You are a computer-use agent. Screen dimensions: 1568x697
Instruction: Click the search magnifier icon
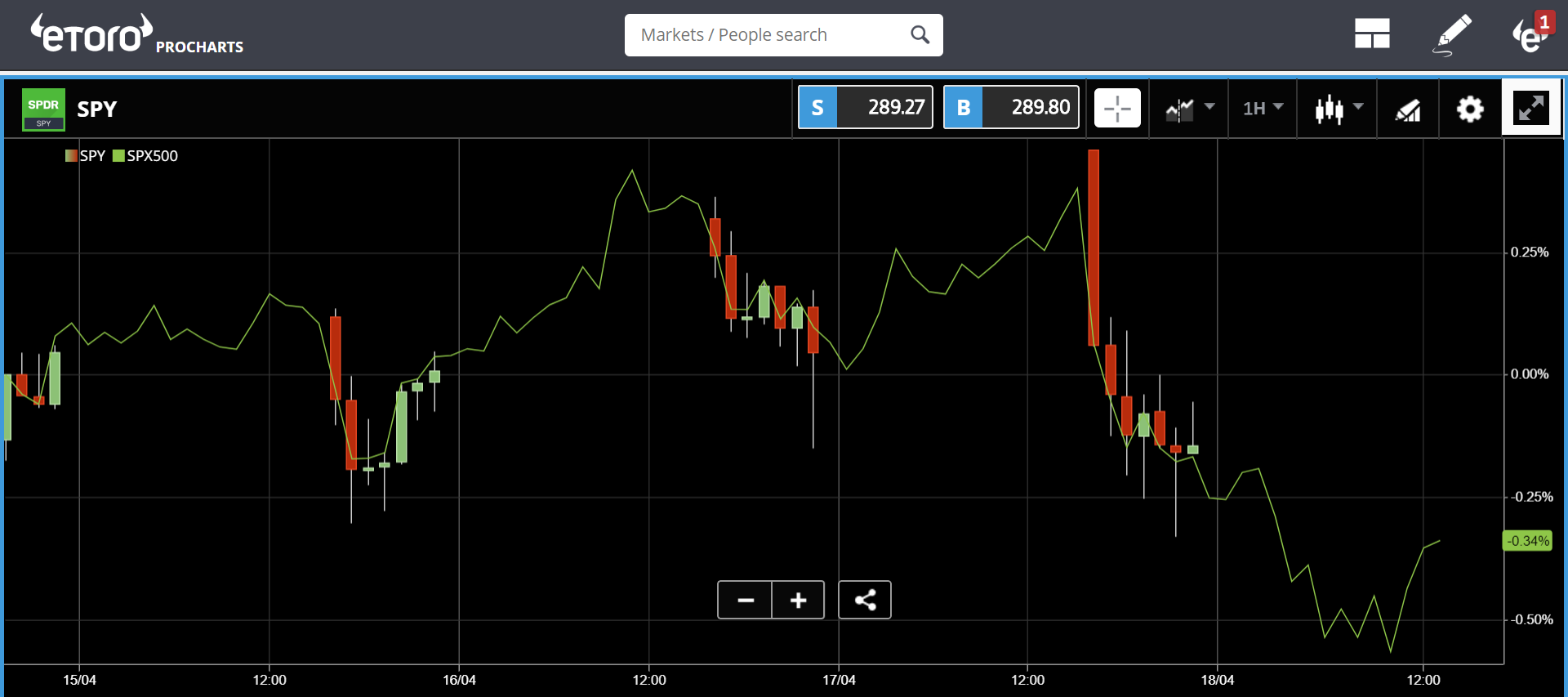coord(920,35)
